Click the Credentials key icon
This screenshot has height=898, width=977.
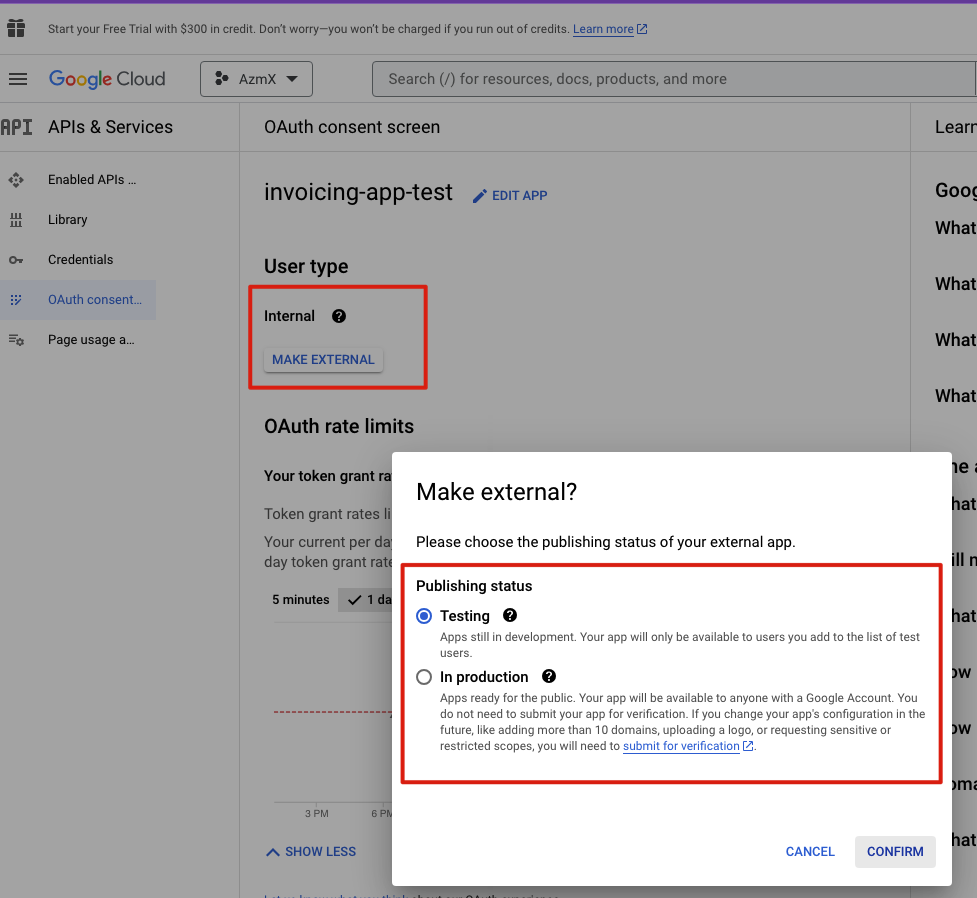[x=16, y=260]
